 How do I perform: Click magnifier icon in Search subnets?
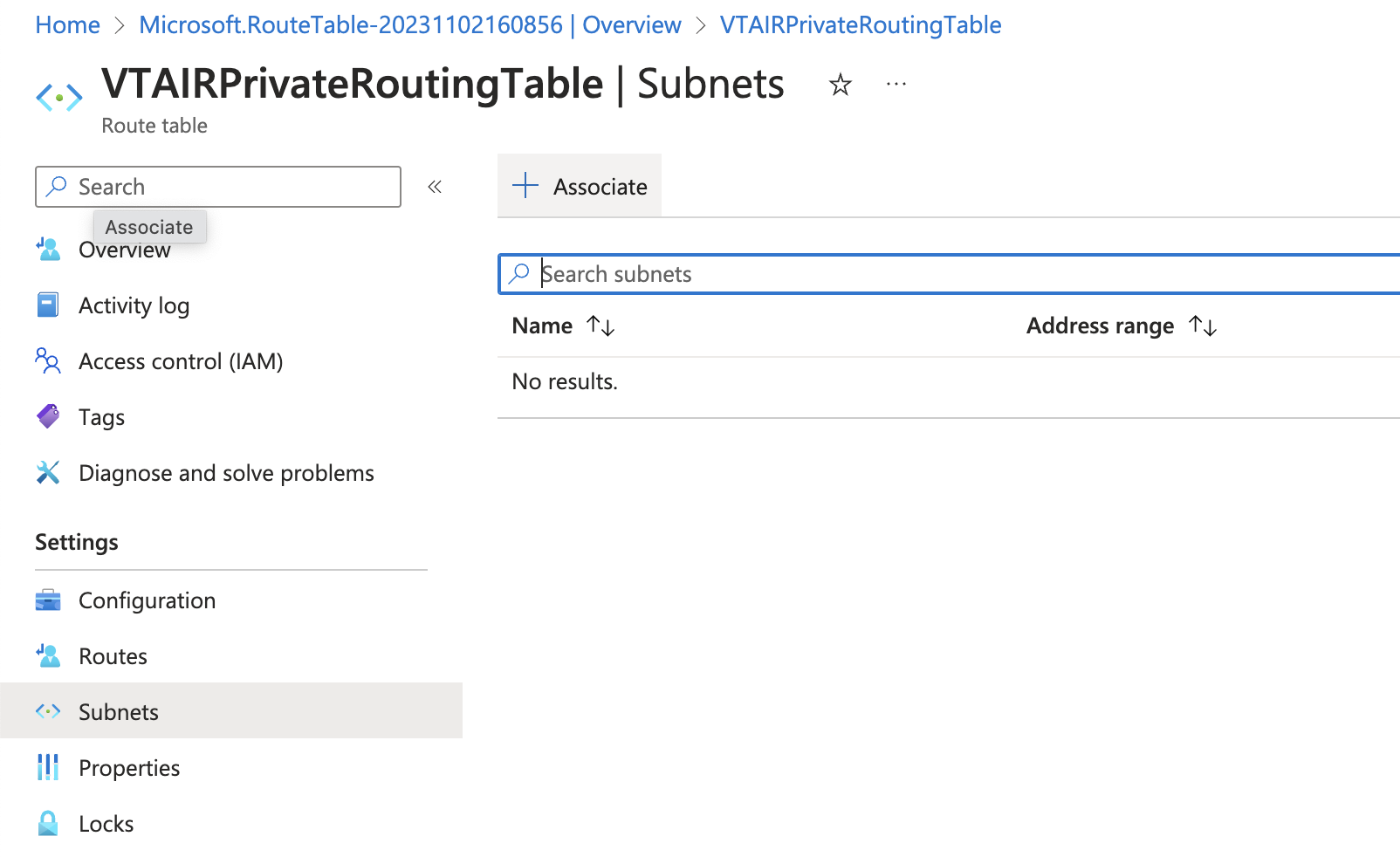click(x=519, y=274)
